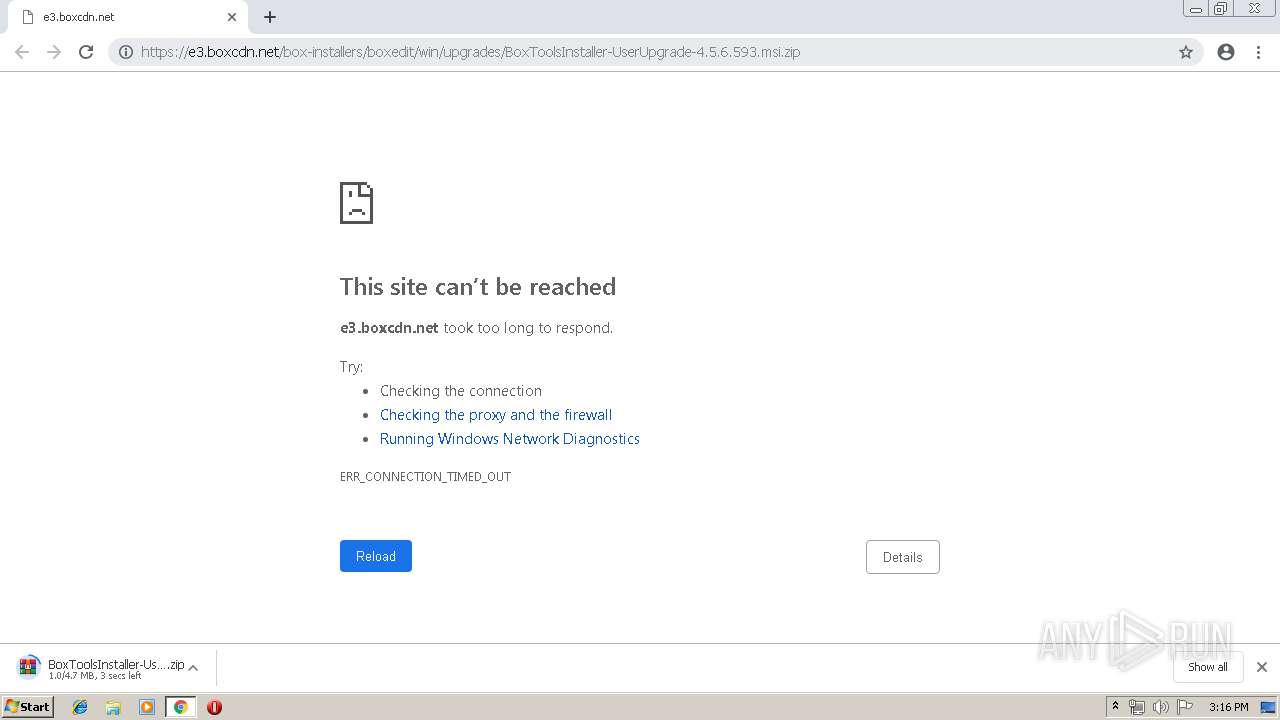
Task: Click the Action Center flag tray icon
Action: 1185,707
